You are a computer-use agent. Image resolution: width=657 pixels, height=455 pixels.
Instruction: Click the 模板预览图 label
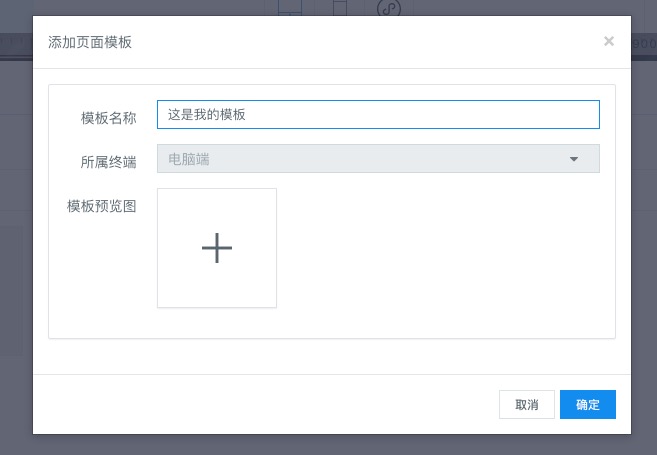point(101,206)
